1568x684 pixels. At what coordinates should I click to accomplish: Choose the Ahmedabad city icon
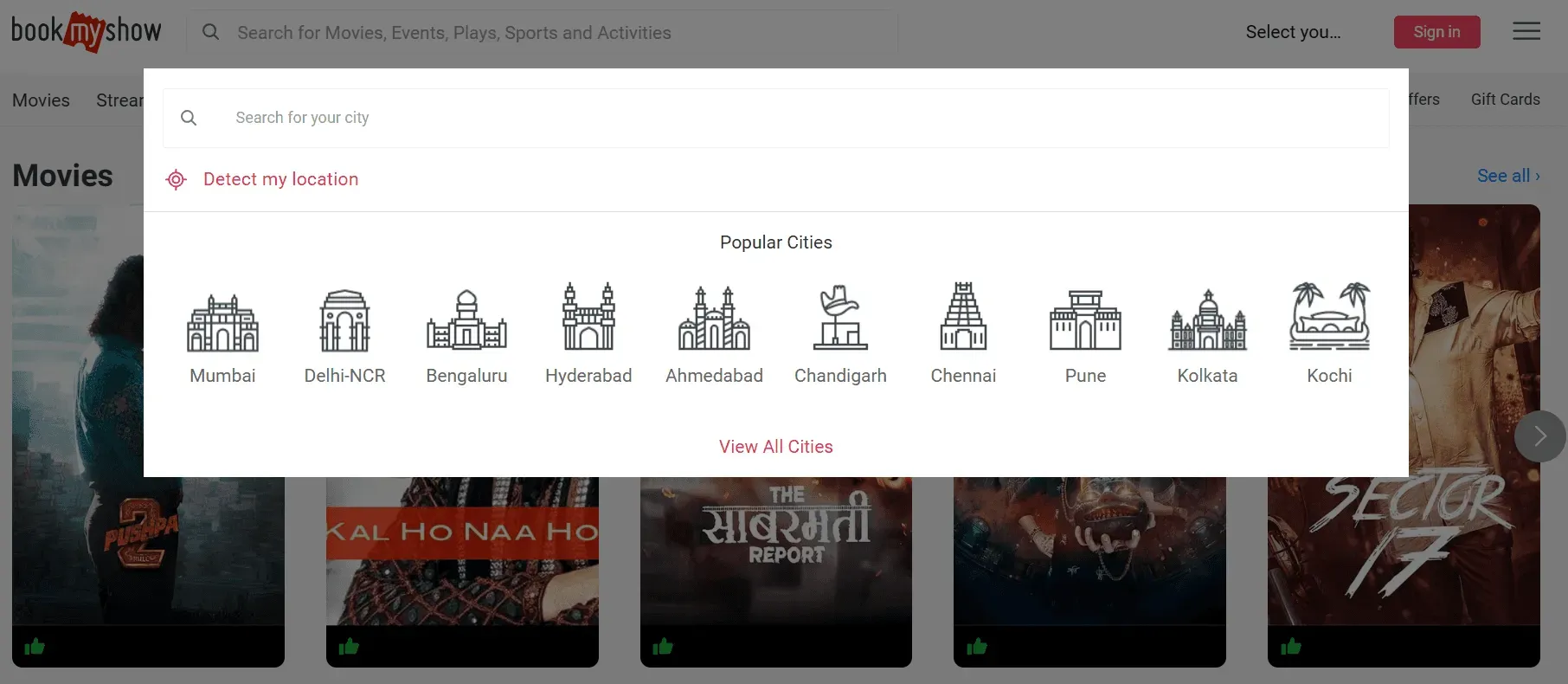coord(714,319)
